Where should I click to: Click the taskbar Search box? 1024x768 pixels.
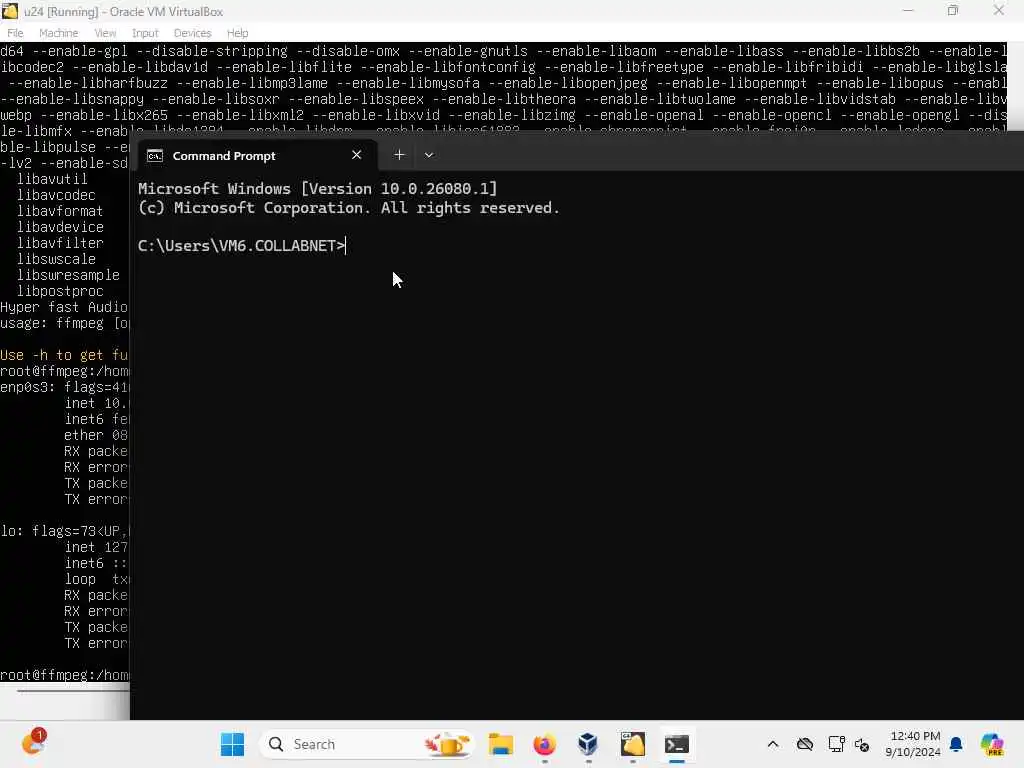(x=366, y=744)
